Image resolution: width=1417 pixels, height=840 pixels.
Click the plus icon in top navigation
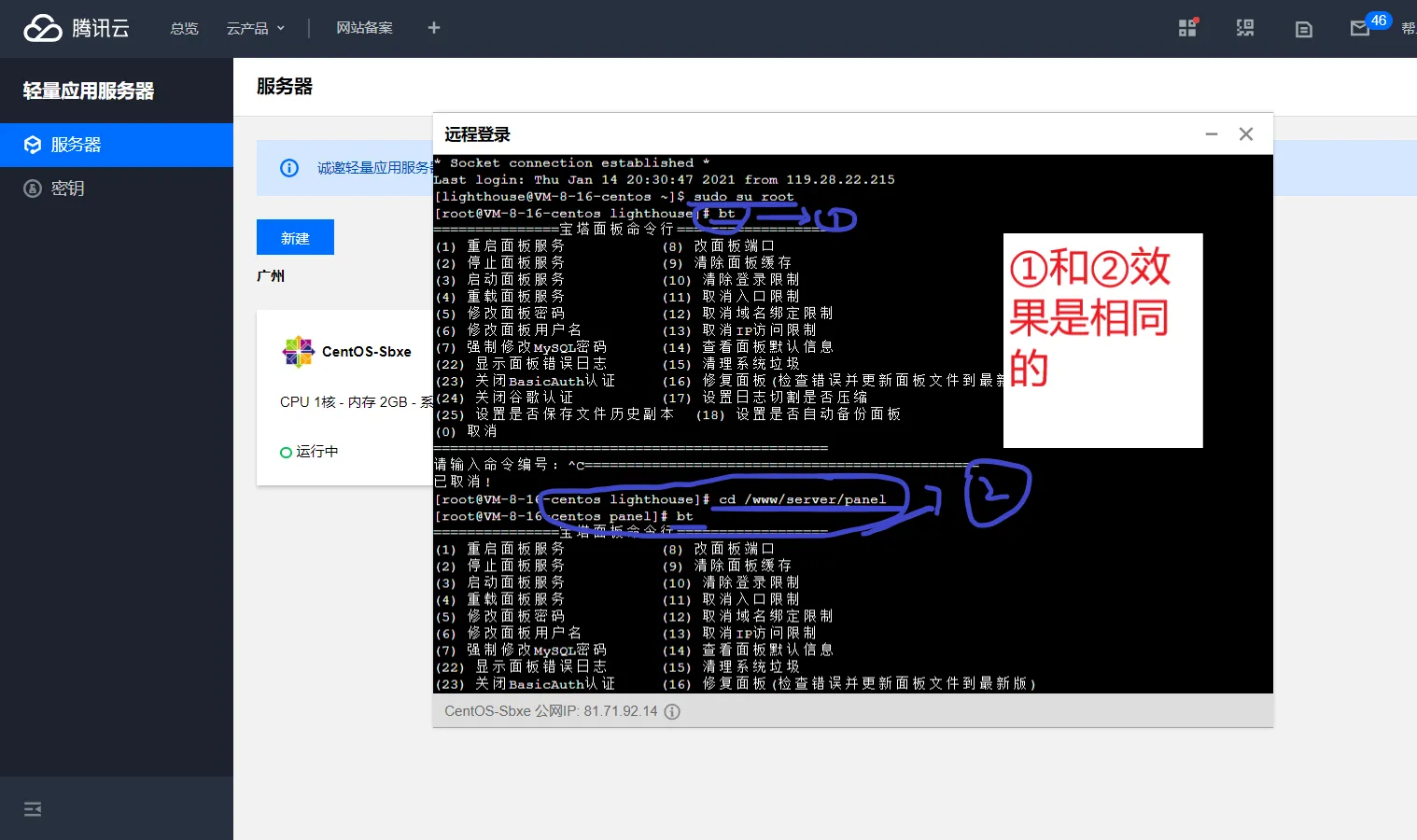433,28
